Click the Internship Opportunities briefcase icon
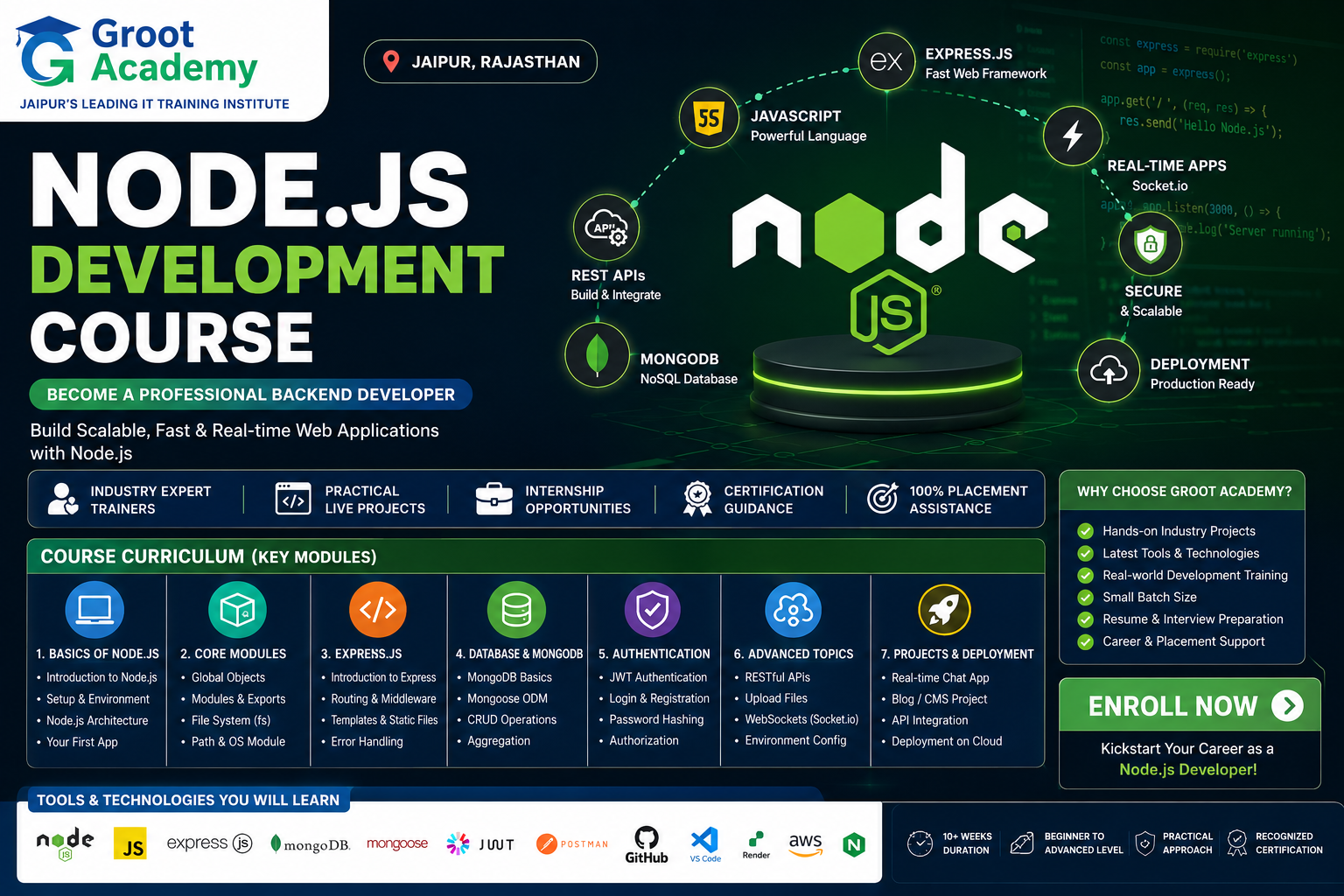 [494, 499]
